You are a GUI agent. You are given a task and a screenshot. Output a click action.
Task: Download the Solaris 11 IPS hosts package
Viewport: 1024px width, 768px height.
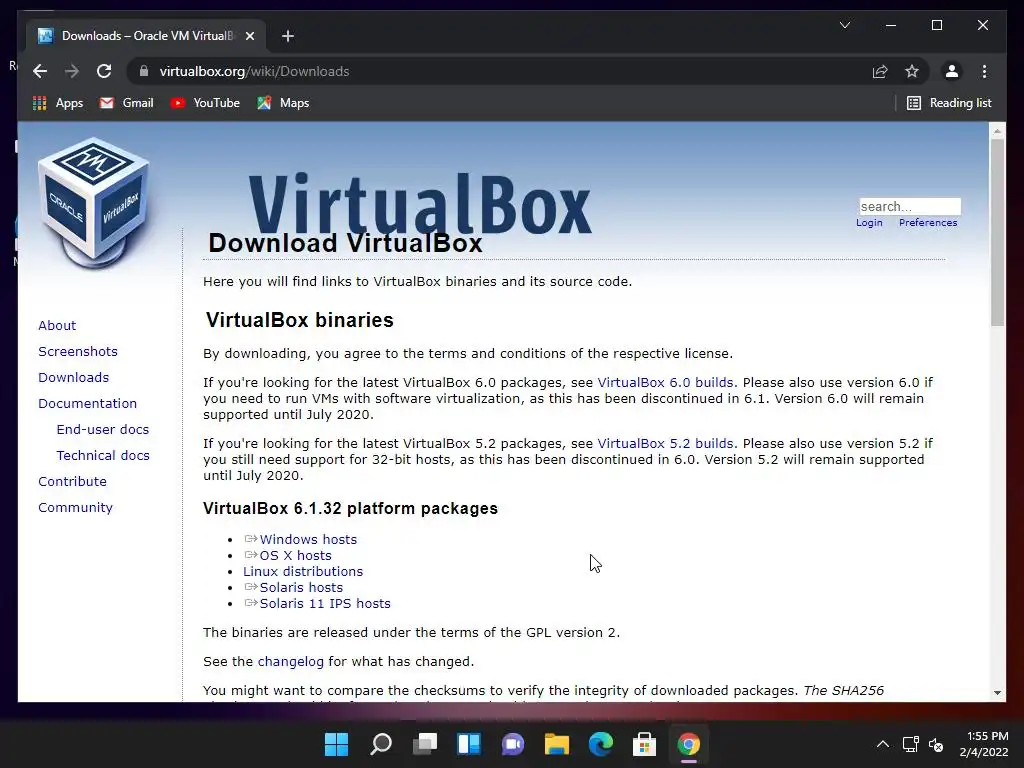pos(325,603)
